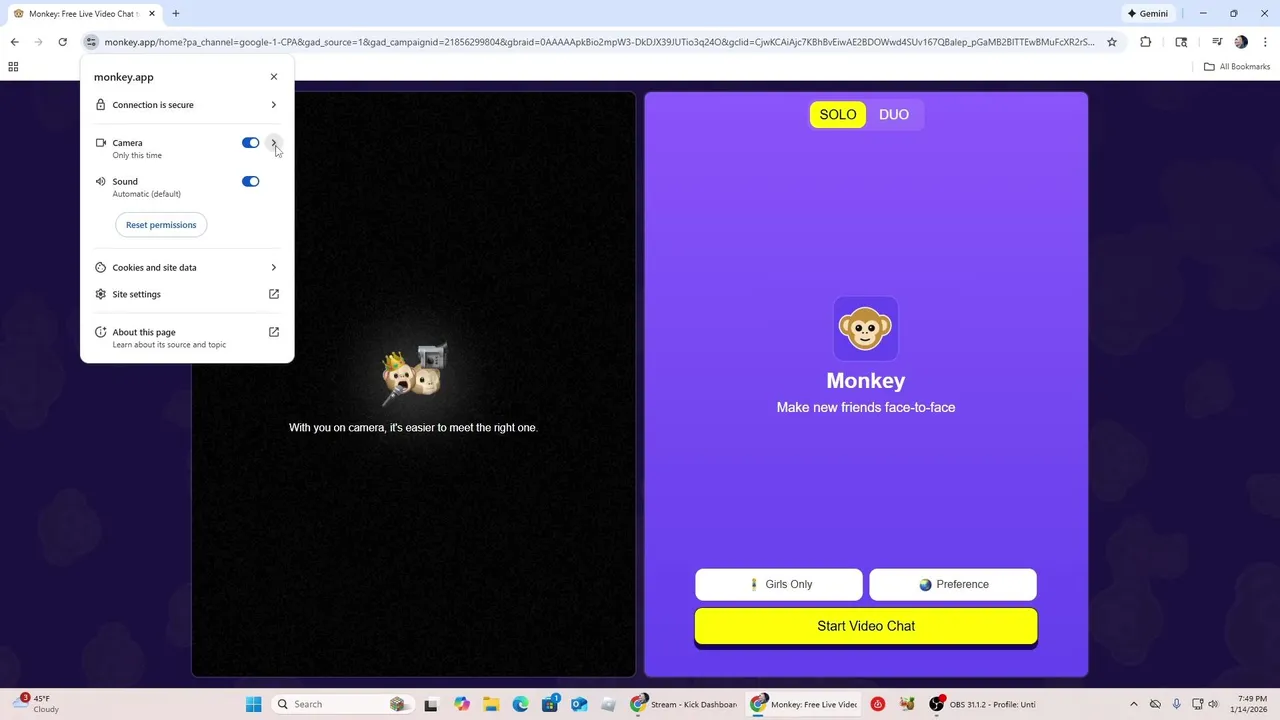This screenshot has height=720, width=1280.
Task: Click the monkey.app popup heading
Action: tap(124, 77)
